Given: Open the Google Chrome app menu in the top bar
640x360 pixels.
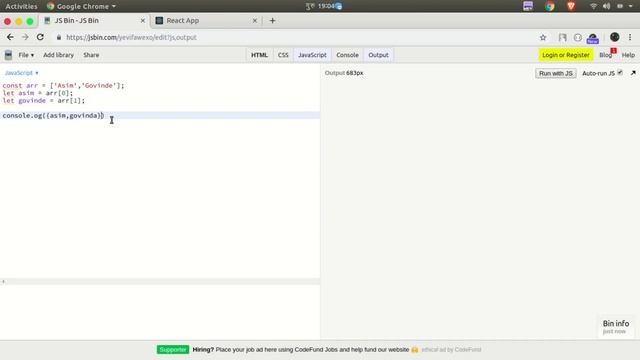Looking at the screenshot, I should point(81,6).
